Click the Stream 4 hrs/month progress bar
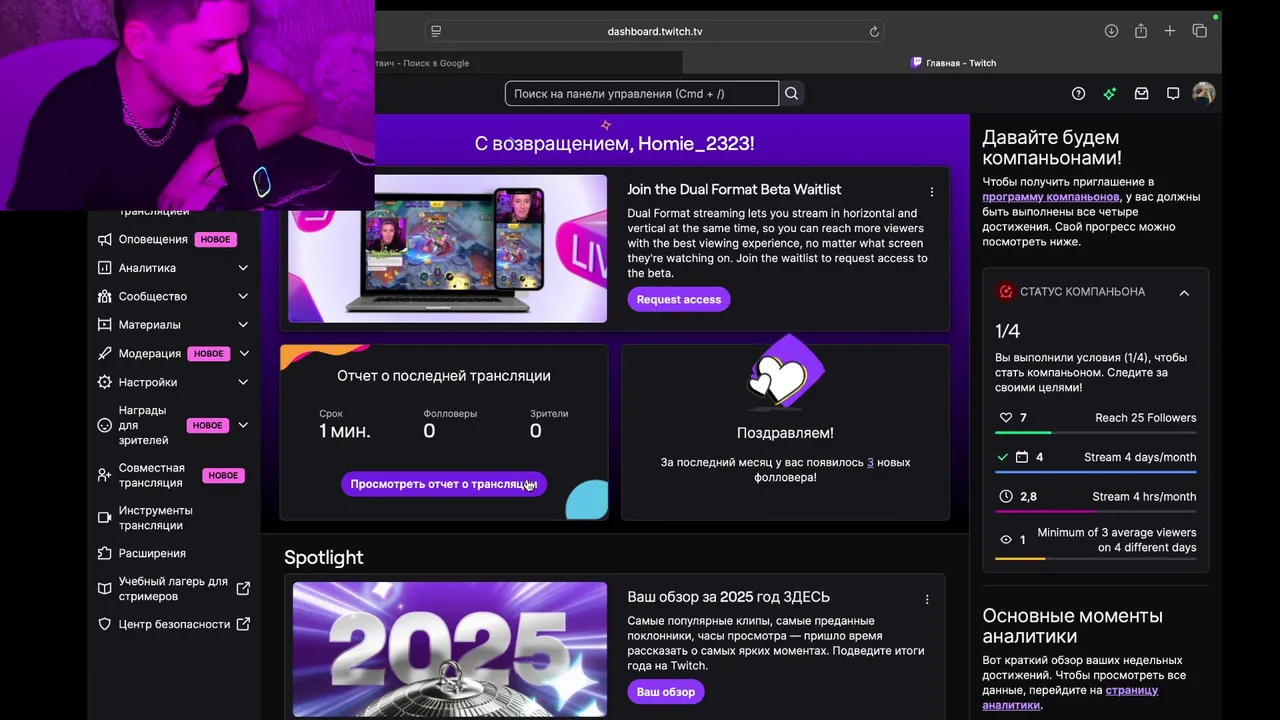Image resolution: width=1280 pixels, height=720 pixels. click(1096, 512)
